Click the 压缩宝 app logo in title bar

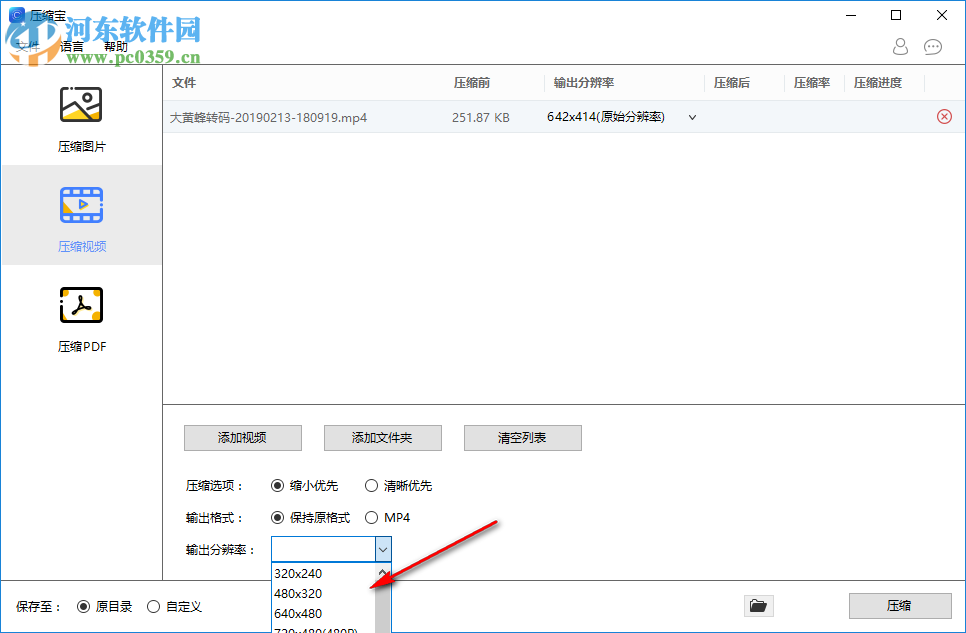(17, 15)
